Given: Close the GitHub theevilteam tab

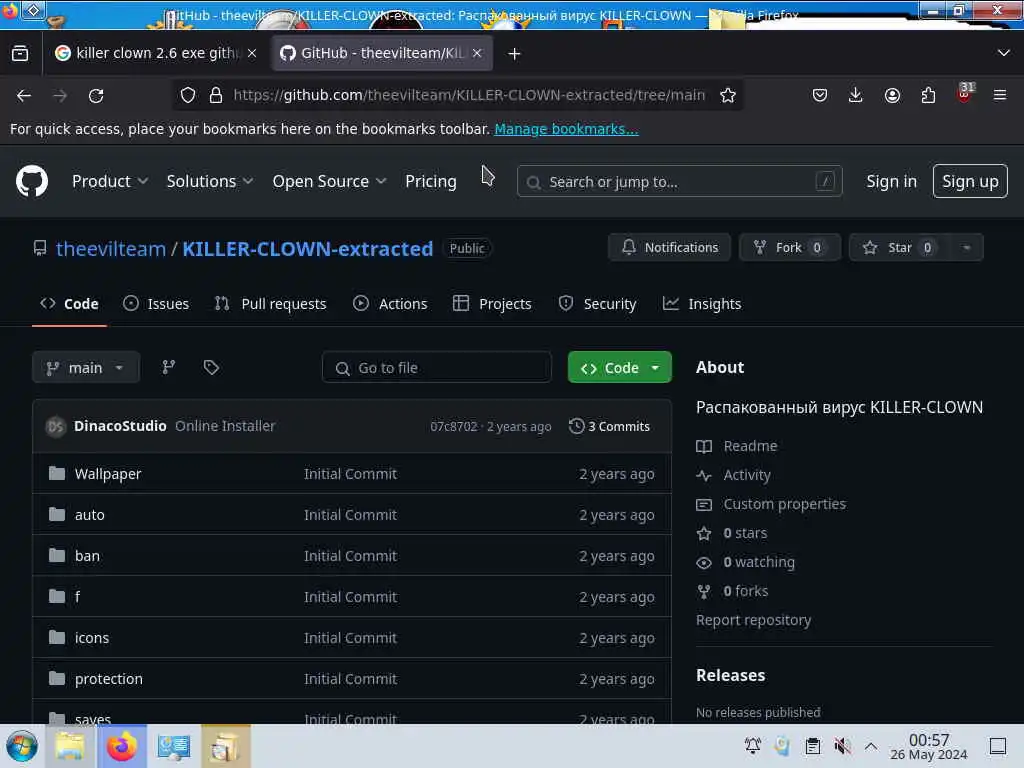Looking at the screenshot, I should (477, 53).
